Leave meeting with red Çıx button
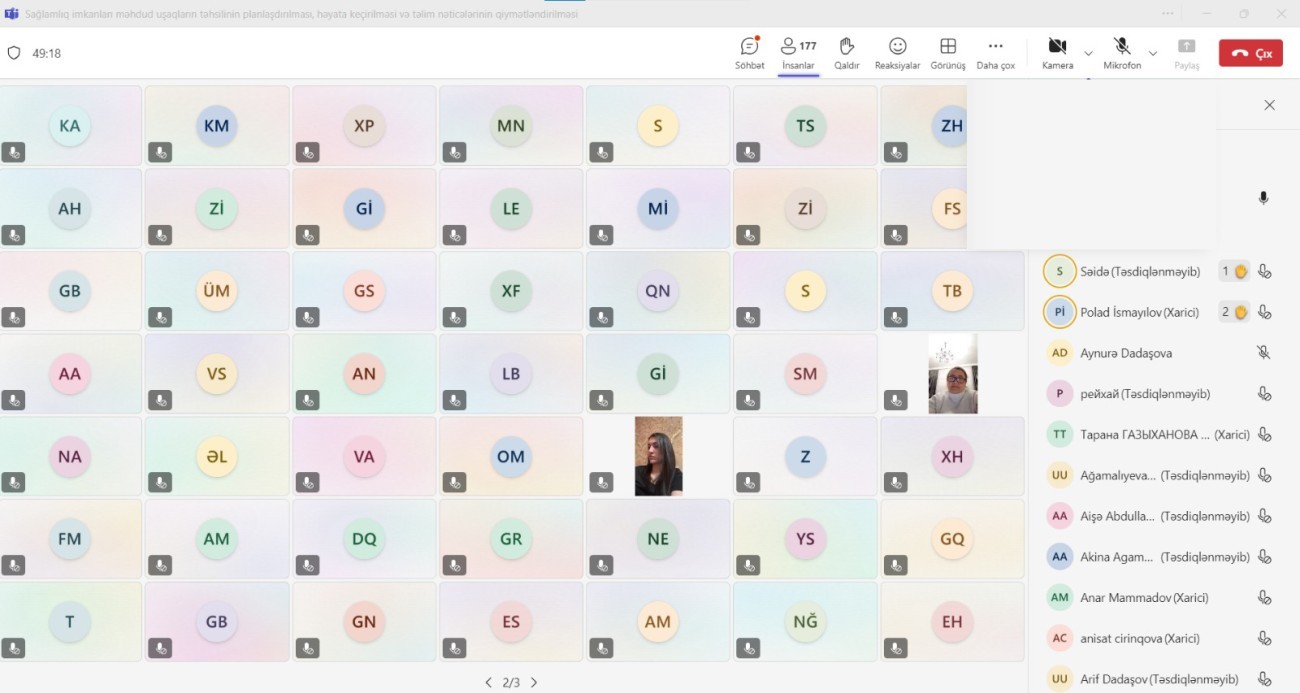Image resolution: width=1300 pixels, height=693 pixels. click(1250, 53)
